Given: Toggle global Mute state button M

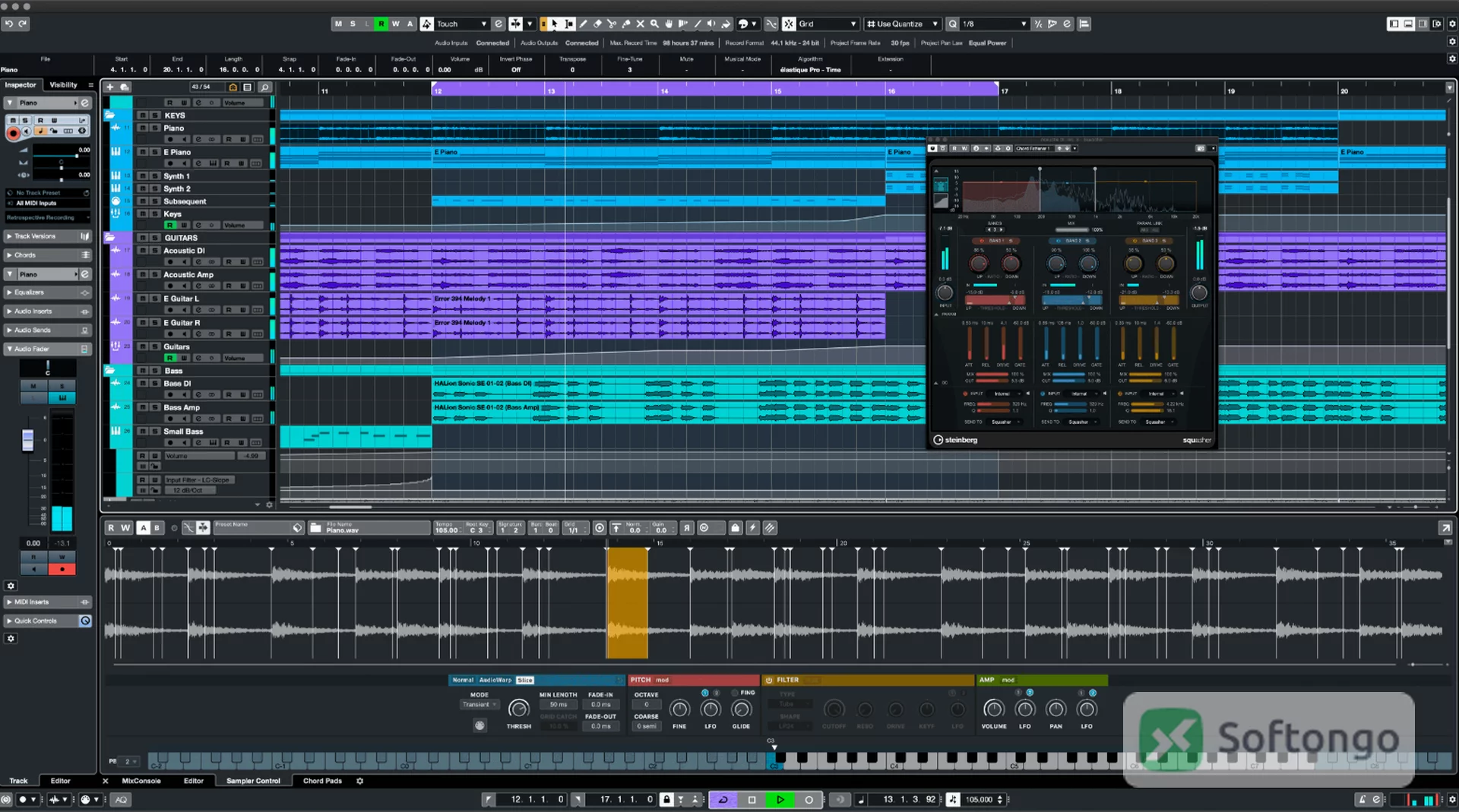Looking at the screenshot, I should coord(338,24).
